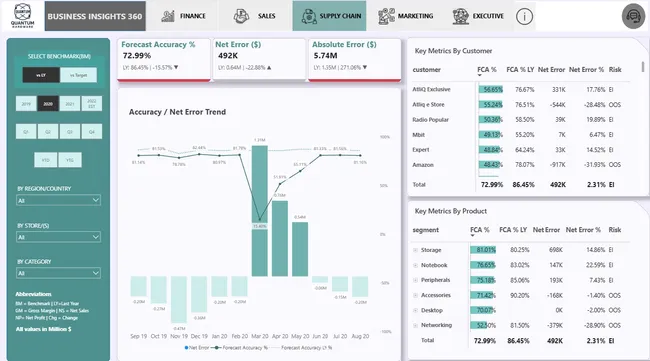Select the vs LY benchmark
The image size is (650, 361).
(41, 75)
